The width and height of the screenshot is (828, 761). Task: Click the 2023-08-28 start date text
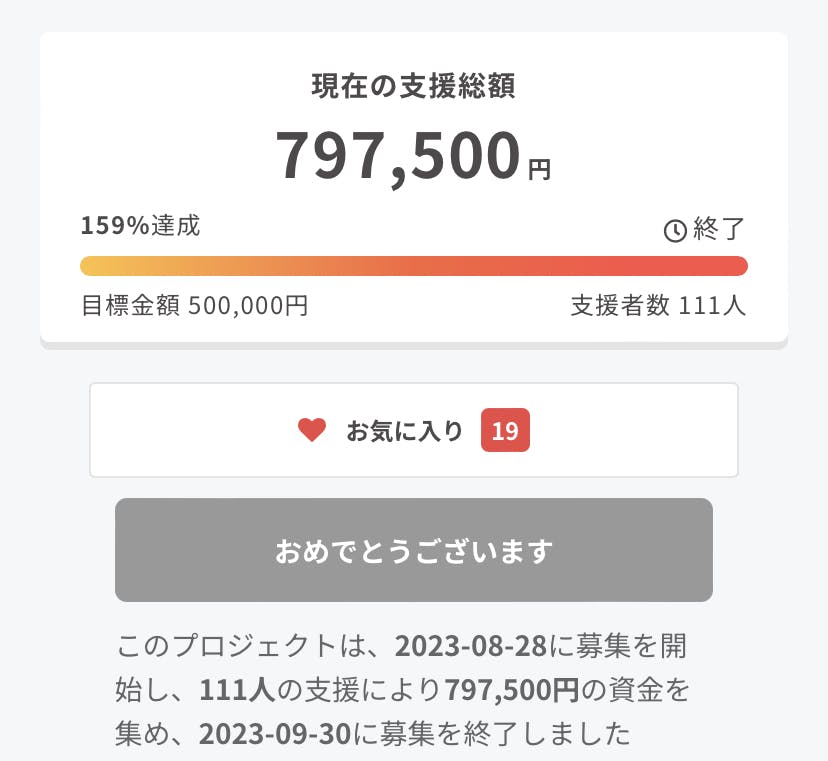[472, 645]
